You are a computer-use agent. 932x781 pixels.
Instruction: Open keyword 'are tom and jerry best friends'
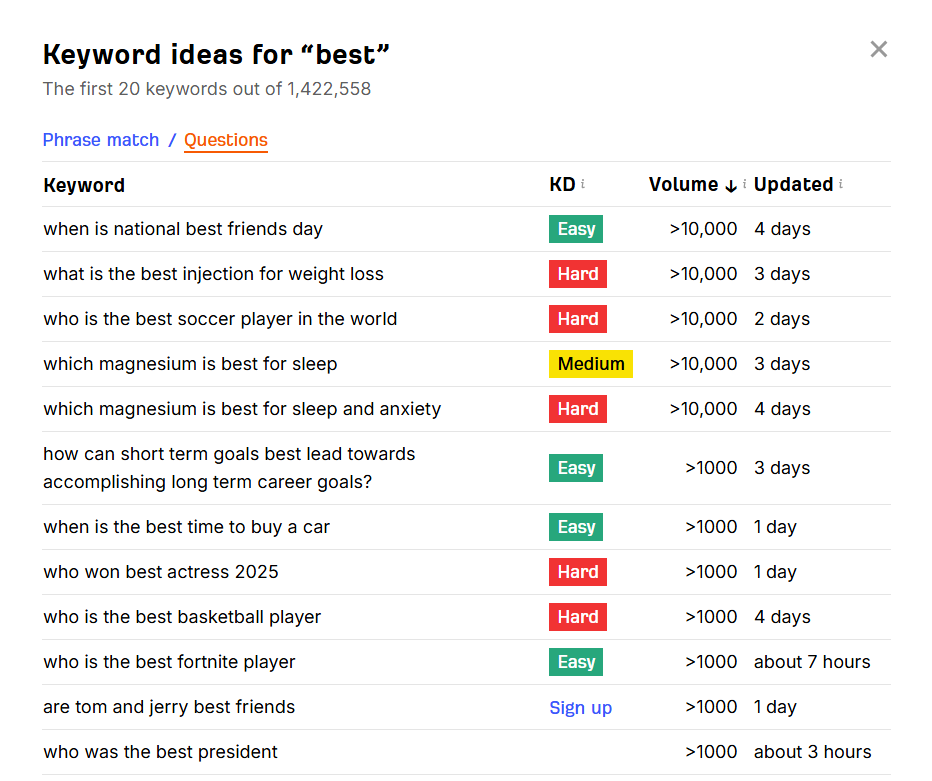[169, 707]
